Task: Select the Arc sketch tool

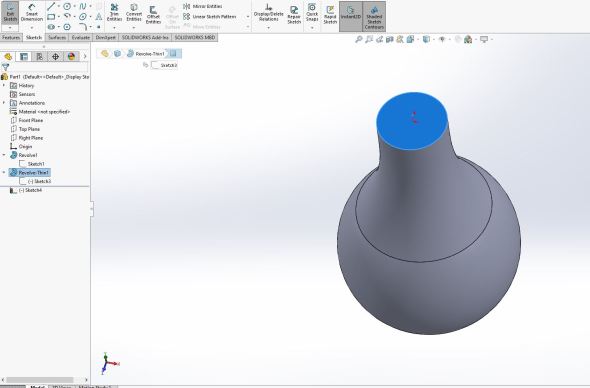Action: coord(67,17)
